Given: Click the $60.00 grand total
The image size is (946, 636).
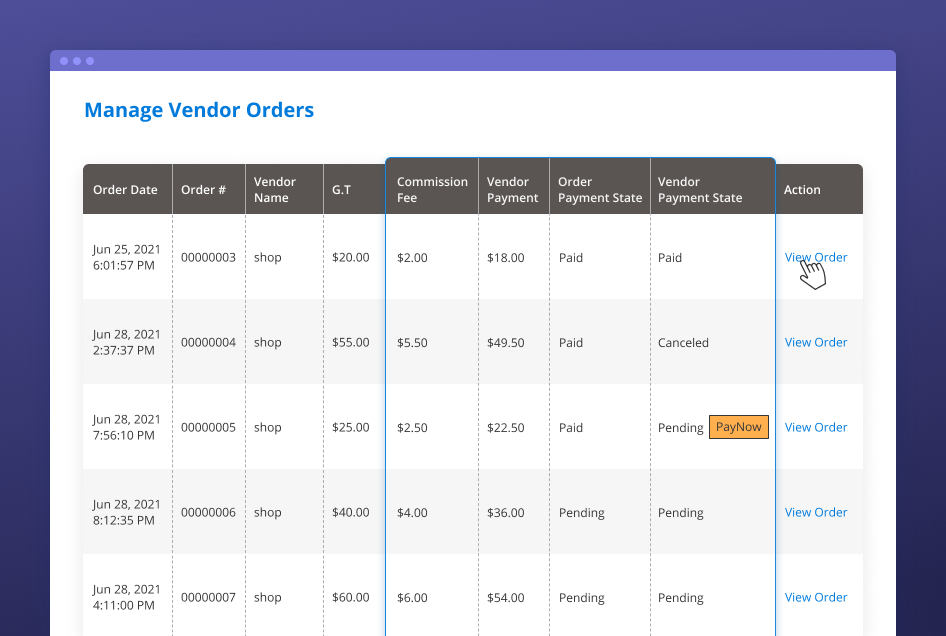Looking at the screenshot, I should coord(351,597).
